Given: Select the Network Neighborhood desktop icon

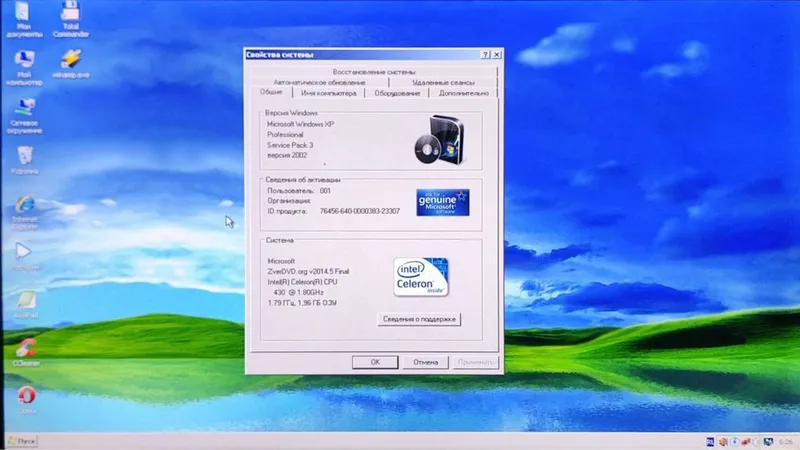Looking at the screenshot, I should 24,116.
